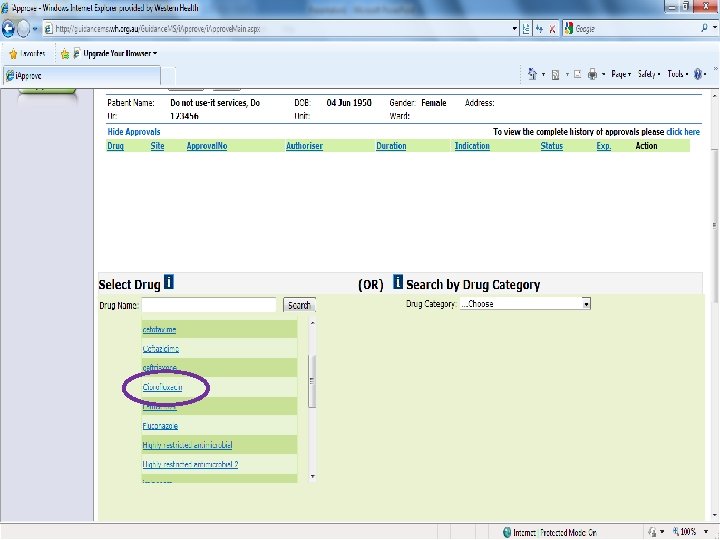Click the Drug Name text field
This screenshot has height=540, width=720.
point(209,305)
